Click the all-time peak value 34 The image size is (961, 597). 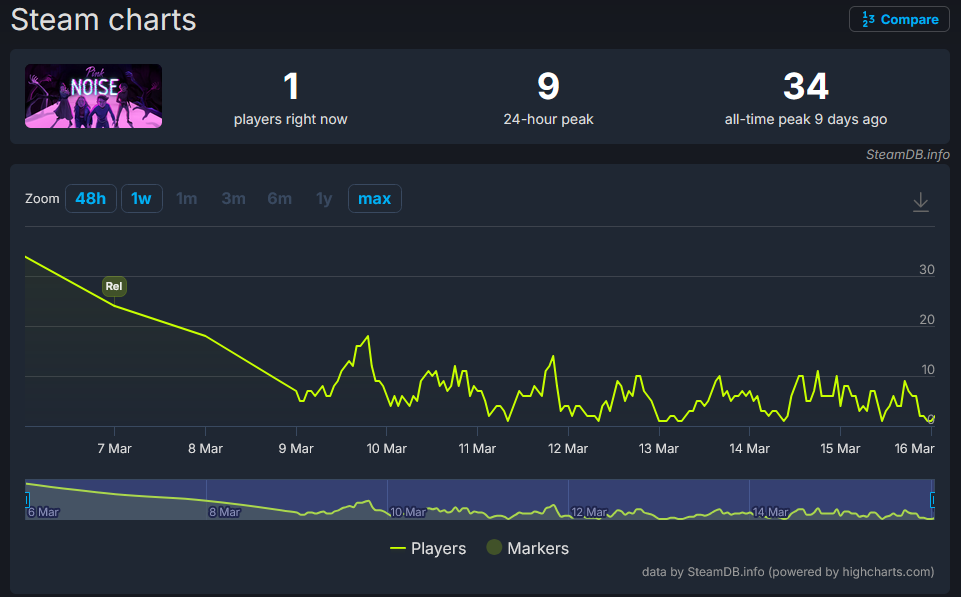coord(806,86)
